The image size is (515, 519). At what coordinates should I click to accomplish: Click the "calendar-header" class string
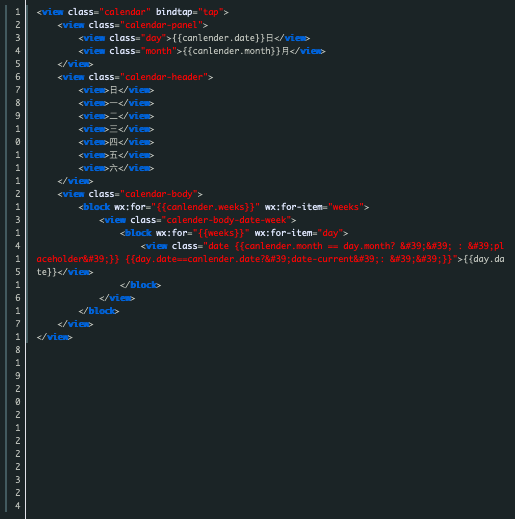click(164, 77)
